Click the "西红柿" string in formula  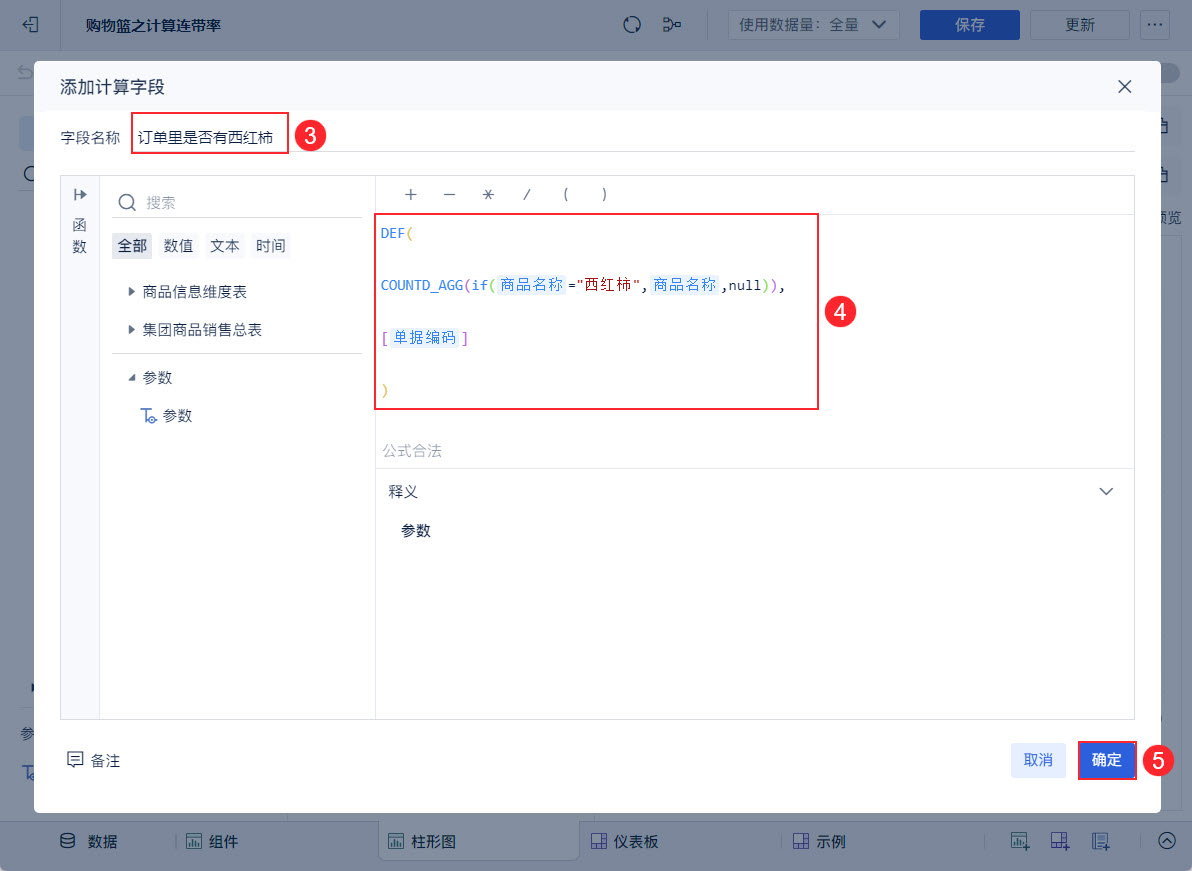click(x=608, y=285)
